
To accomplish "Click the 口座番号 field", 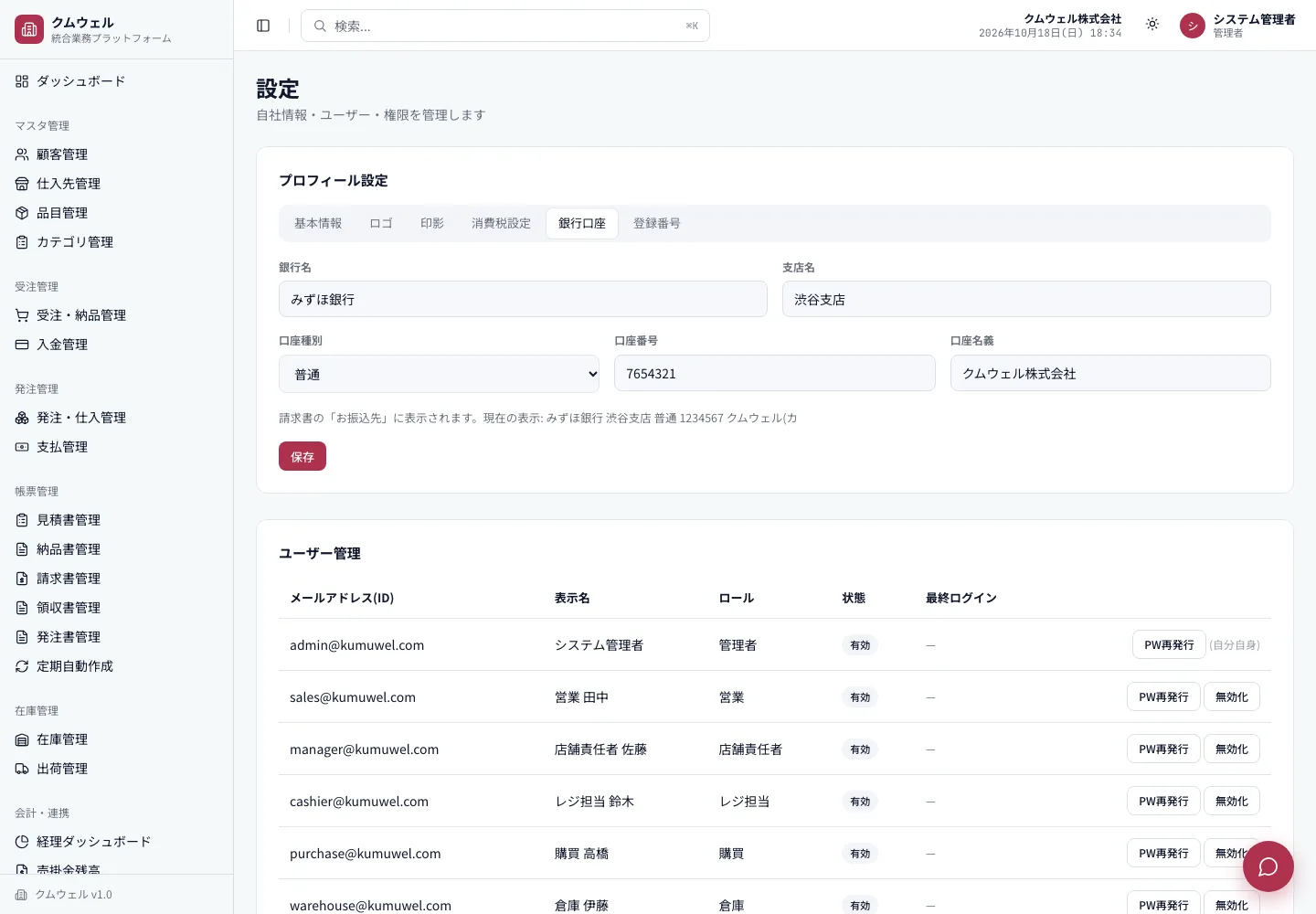I will (x=775, y=373).
